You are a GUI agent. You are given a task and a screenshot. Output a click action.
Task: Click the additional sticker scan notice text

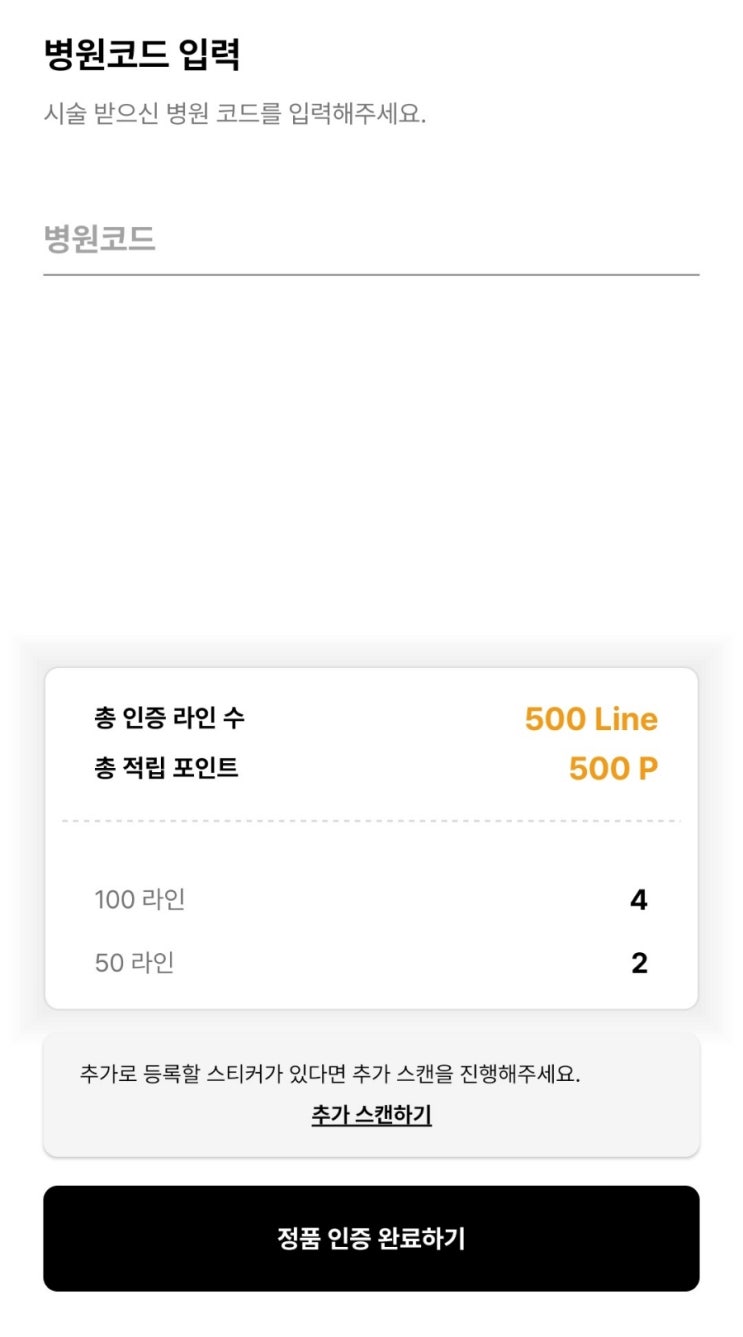click(x=330, y=1075)
